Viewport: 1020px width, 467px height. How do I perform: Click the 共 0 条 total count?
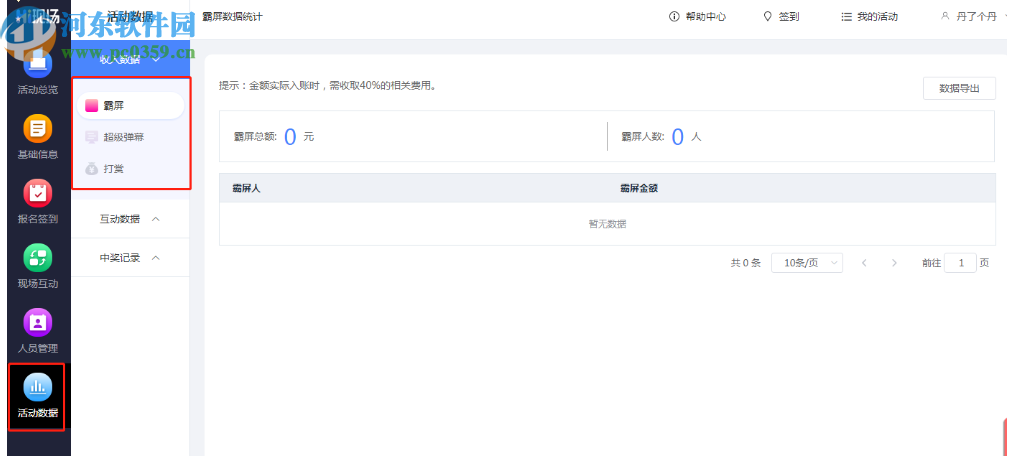click(745, 263)
